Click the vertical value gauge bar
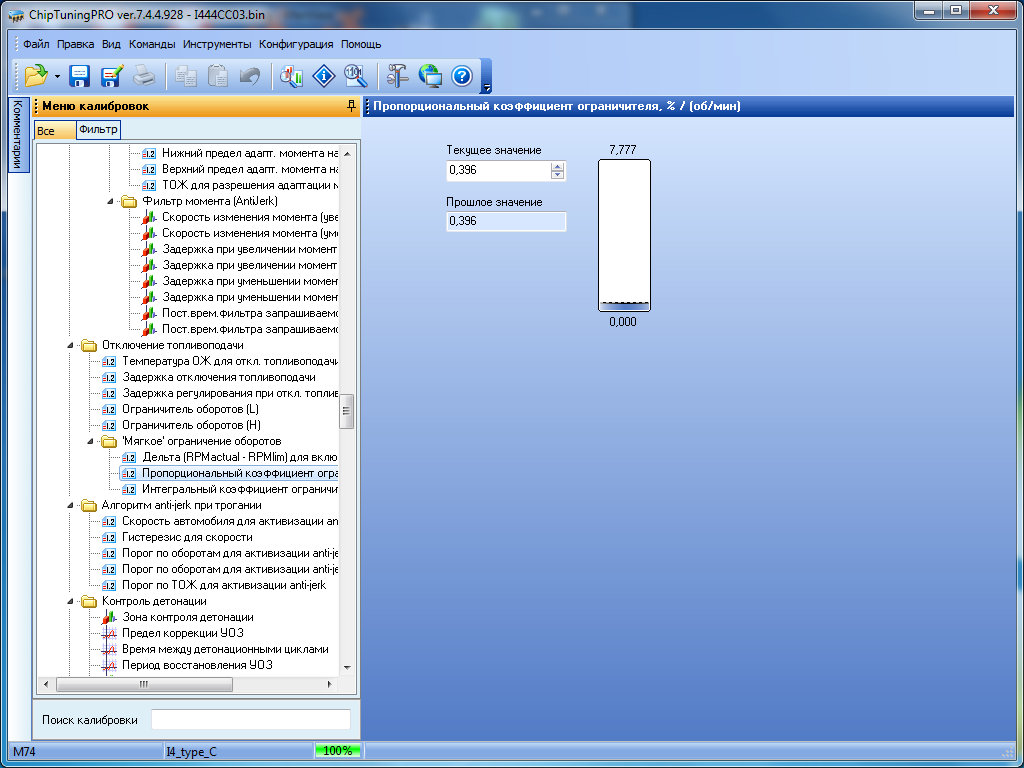Image resolution: width=1024 pixels, height=768 pixels. (624, 235)
